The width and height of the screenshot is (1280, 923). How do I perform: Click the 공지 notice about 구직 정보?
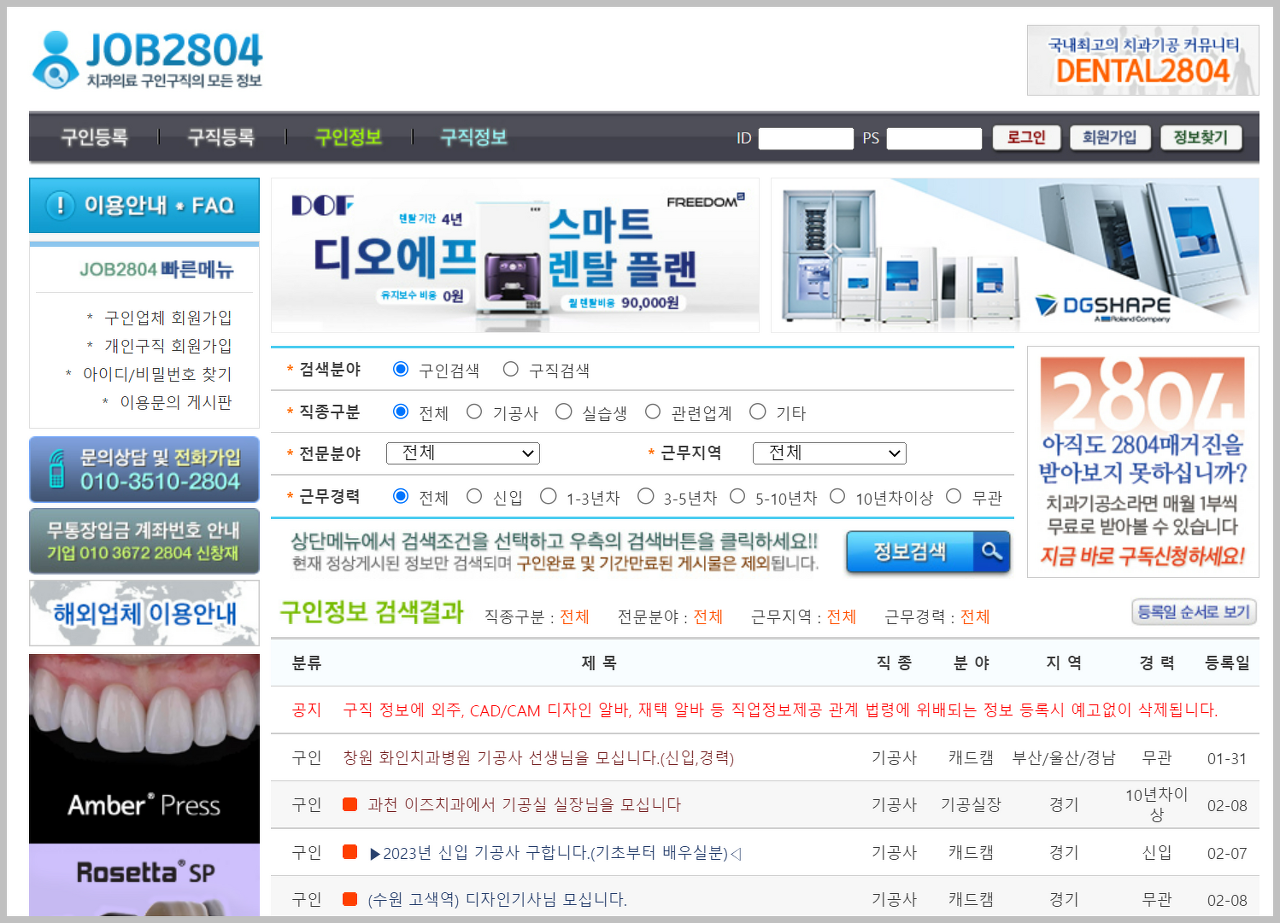(x=780, y=710)
